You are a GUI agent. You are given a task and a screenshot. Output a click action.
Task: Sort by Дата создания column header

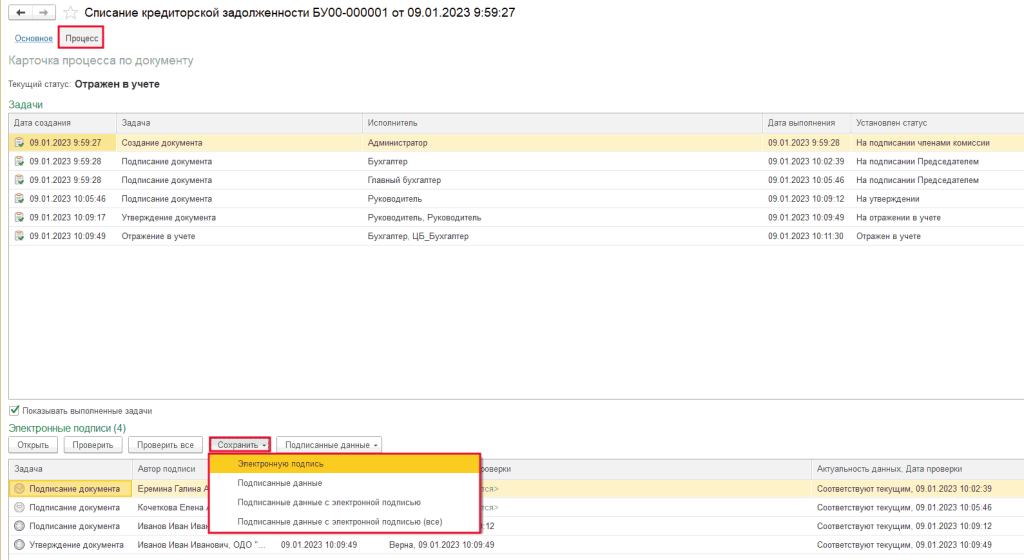tap(63, 123)
